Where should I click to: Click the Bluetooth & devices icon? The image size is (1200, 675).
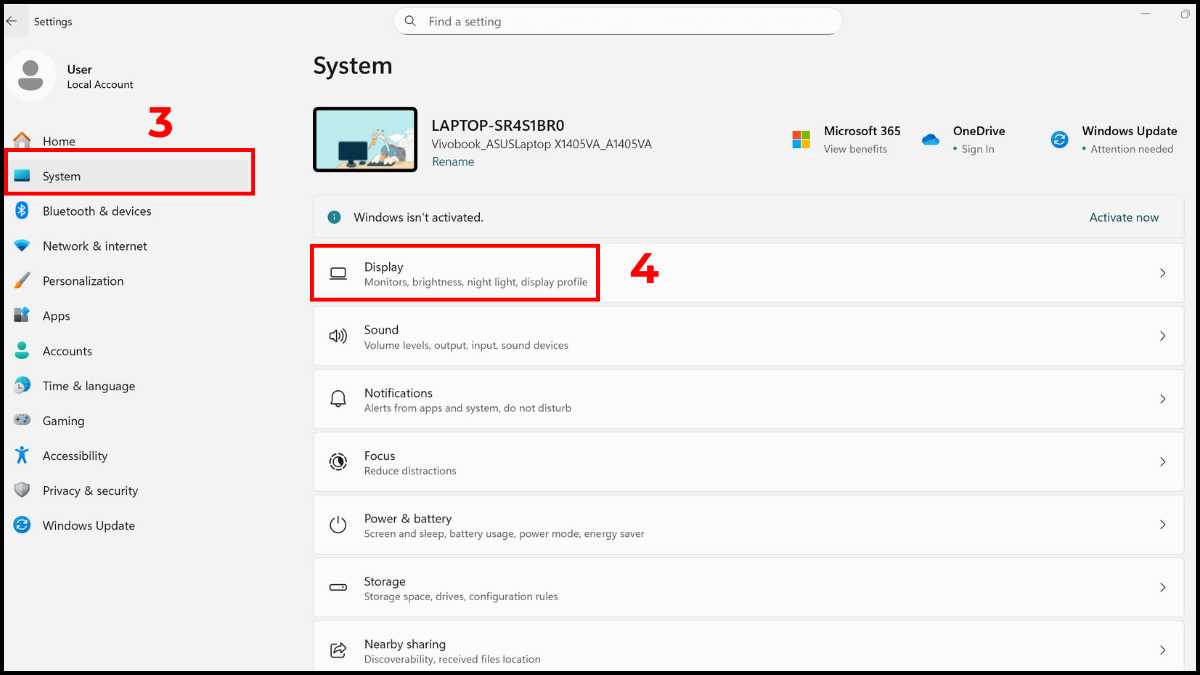coord(22,211)
